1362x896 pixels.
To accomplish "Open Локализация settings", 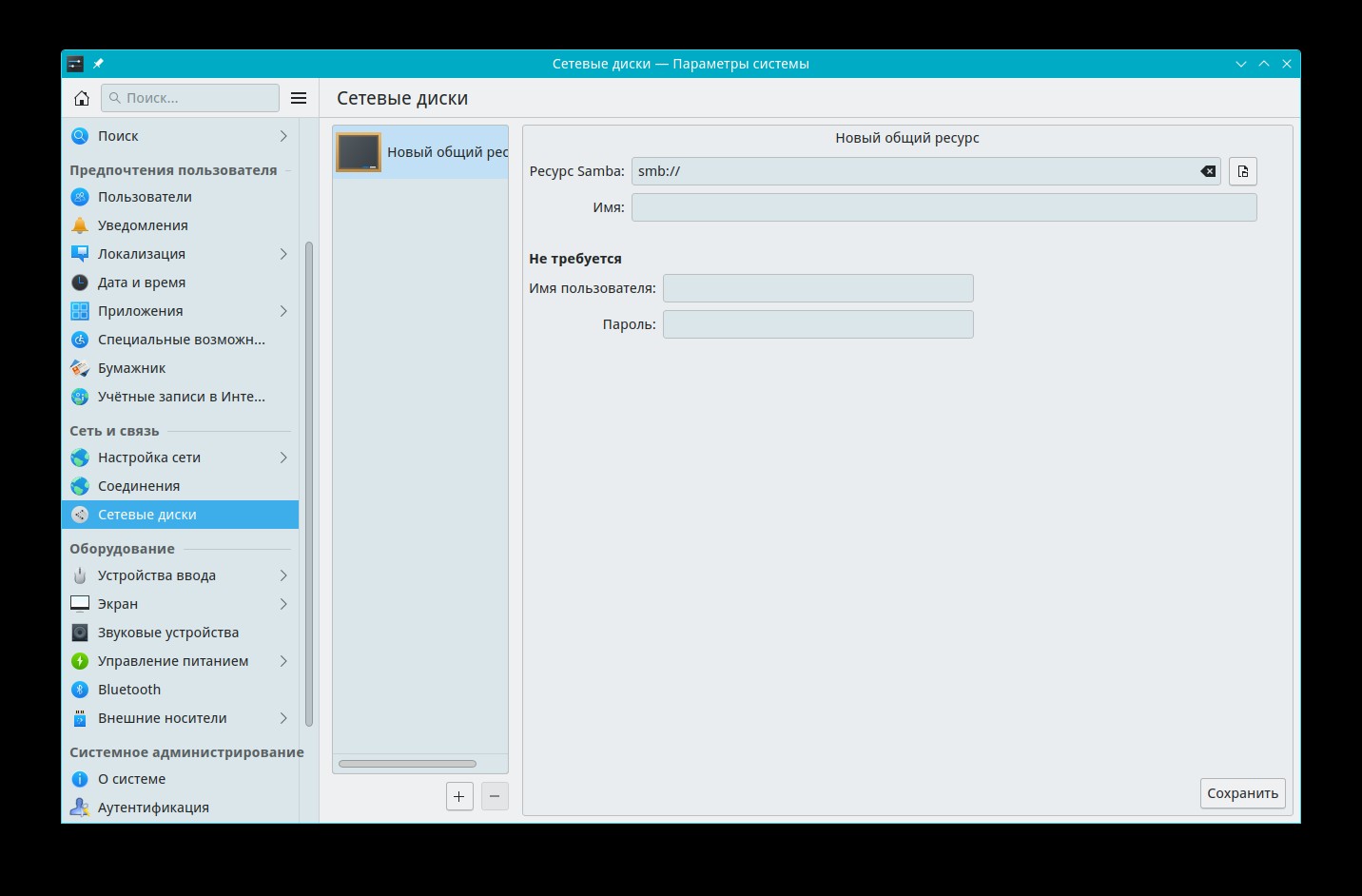I will coord(180,254).
